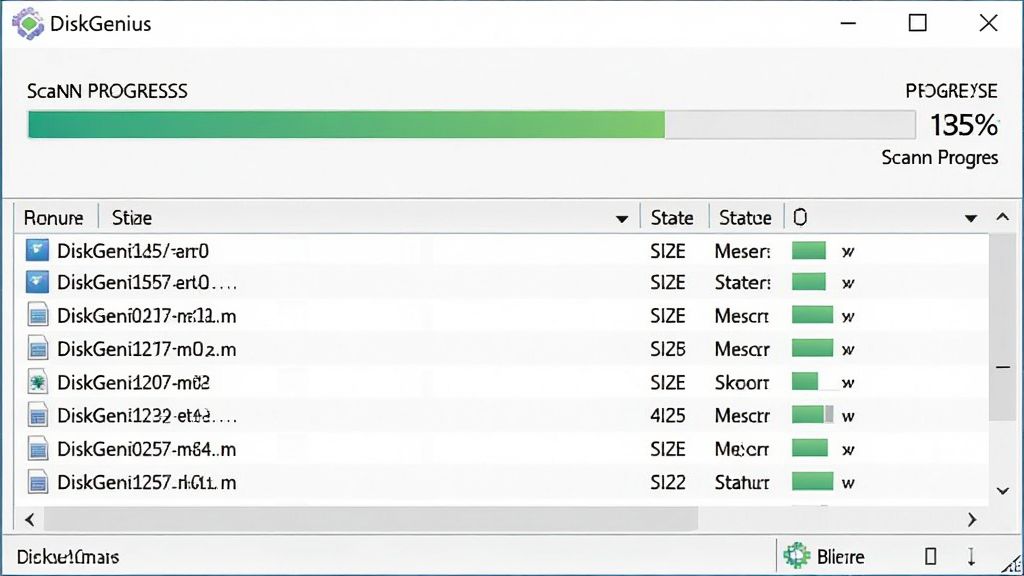The width and height of the screenshot is (1024, 576).
Task: Click the file icon of DiskGeni1217-m02.m
Action: (x=38, y=349)
